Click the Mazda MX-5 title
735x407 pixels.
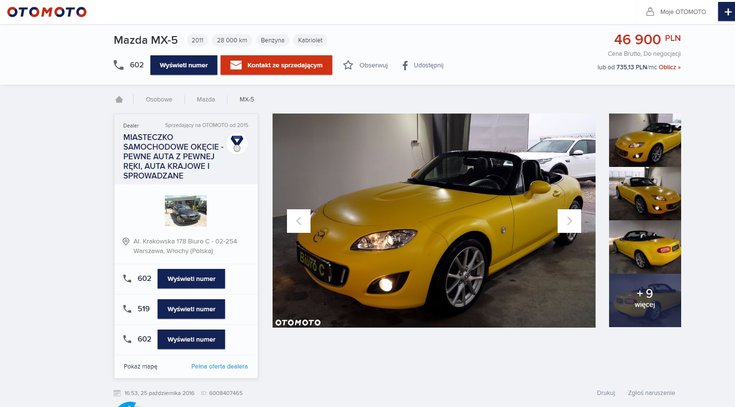pos(146,40)
